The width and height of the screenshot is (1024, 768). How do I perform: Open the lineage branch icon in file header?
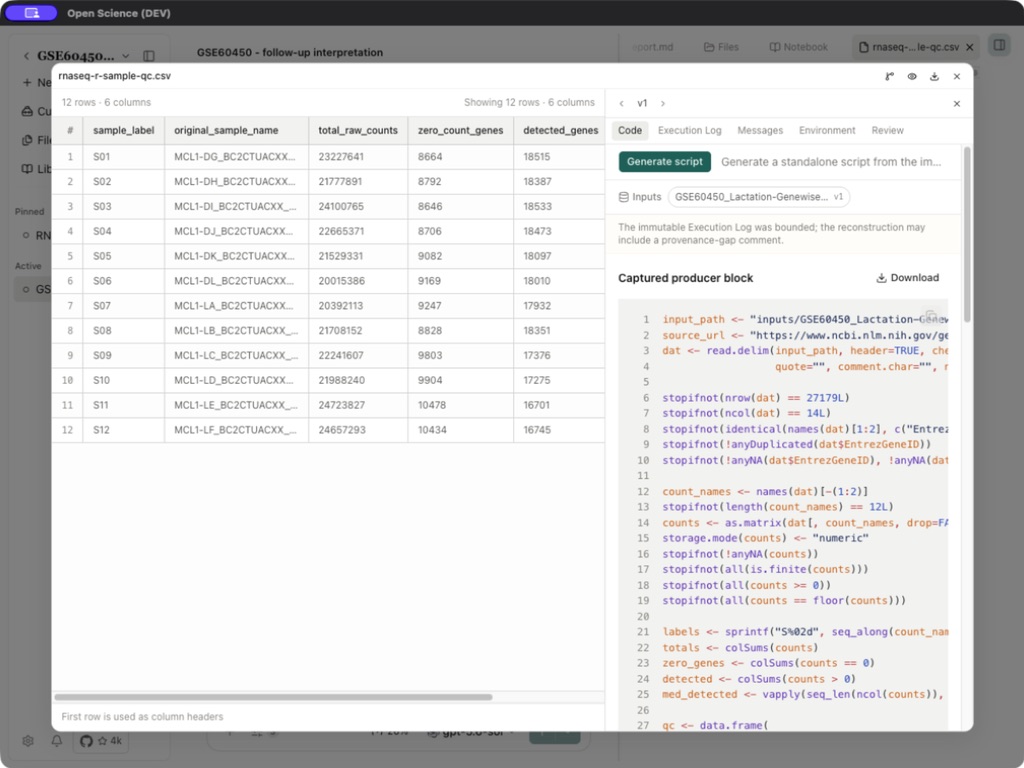coord(889,76)
